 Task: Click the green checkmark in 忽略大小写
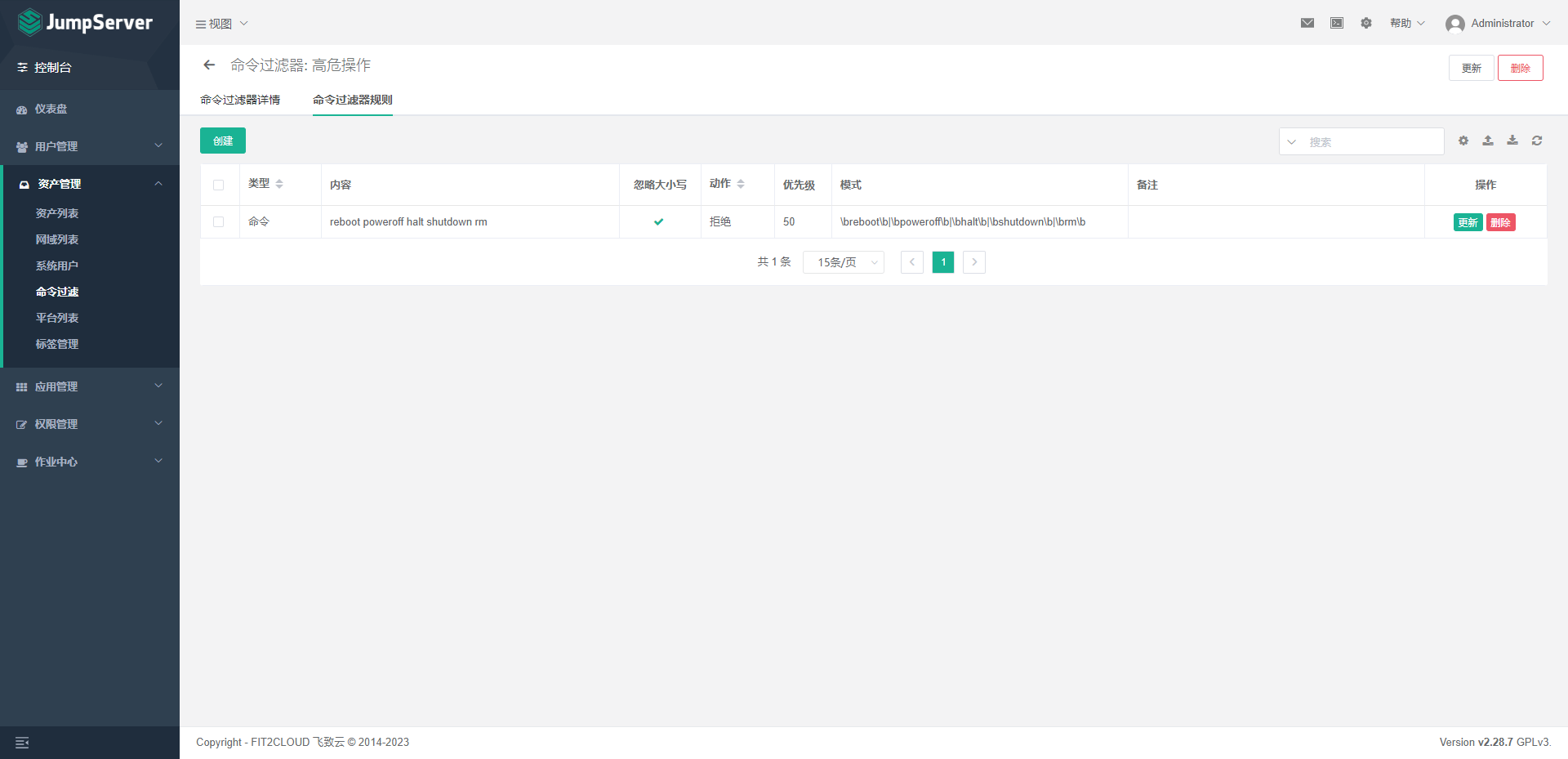pyautogui.click(x=659, y=221)
